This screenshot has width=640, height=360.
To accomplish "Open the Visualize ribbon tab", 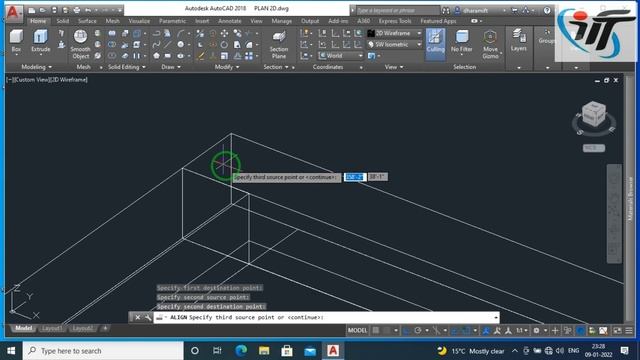I will tap(139, 21).
